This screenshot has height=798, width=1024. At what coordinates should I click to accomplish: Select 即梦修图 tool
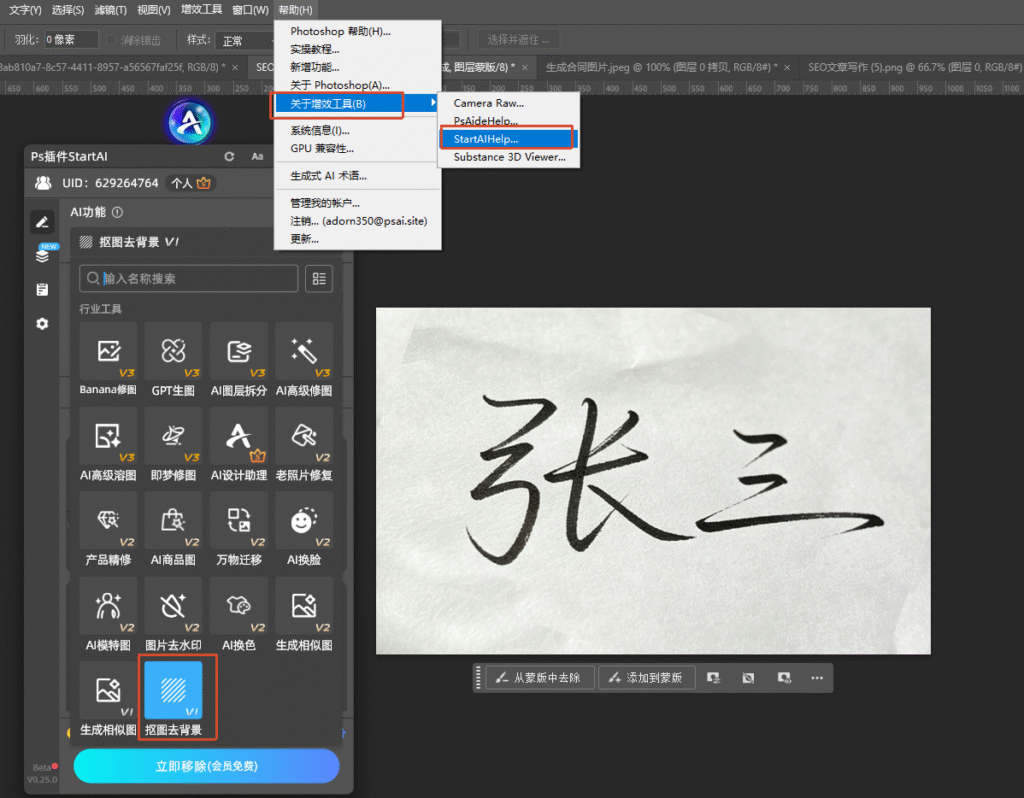[x=173, y=445]
